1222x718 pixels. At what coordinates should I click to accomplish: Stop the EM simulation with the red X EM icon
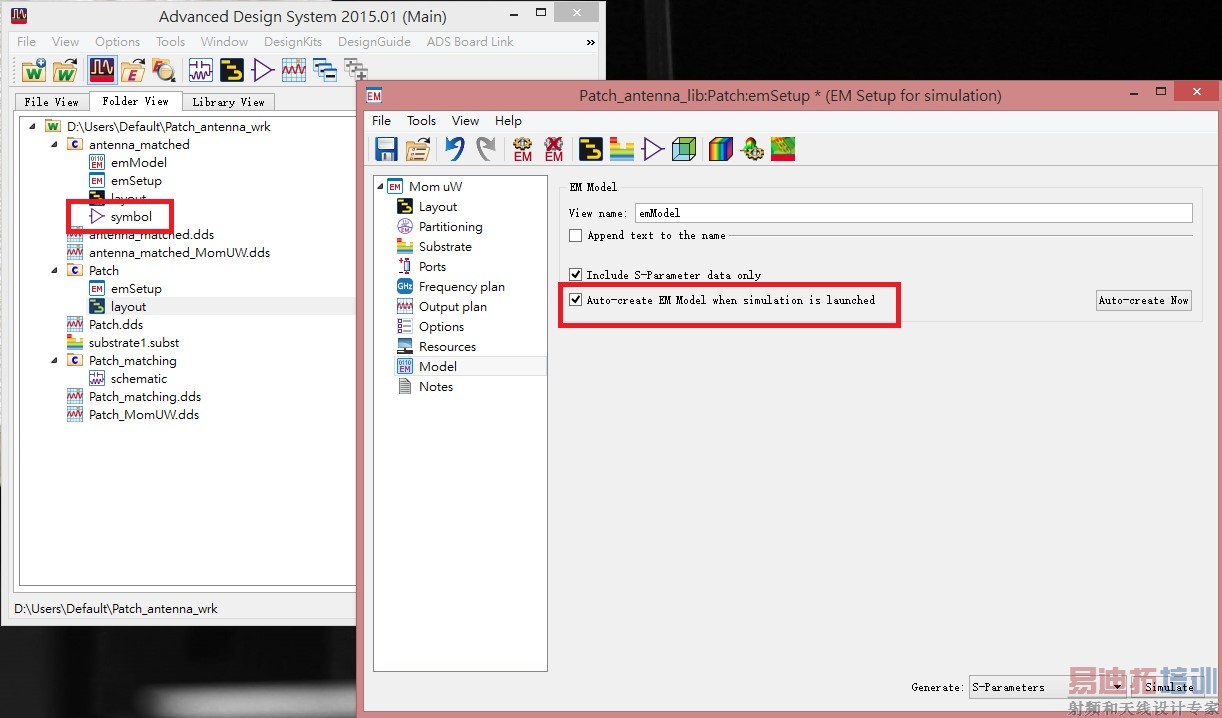[x=554, y=149]
